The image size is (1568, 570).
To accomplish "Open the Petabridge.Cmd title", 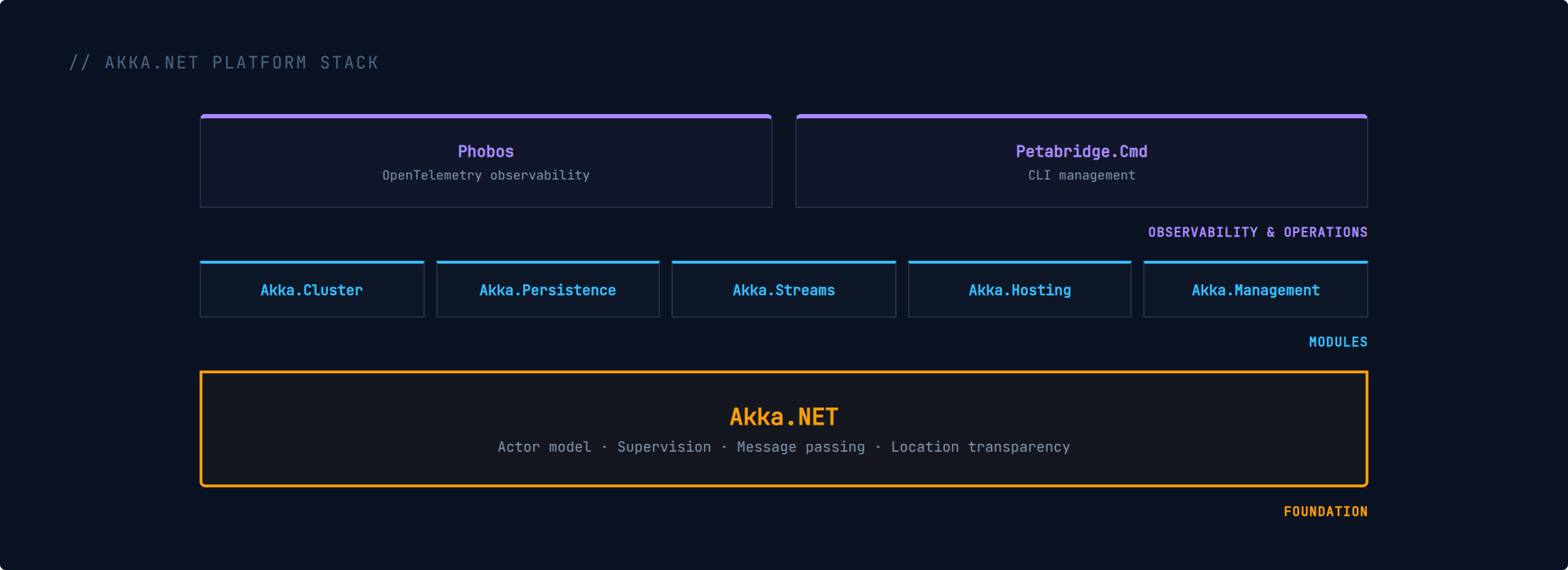I will click(x=1081, y=151).
